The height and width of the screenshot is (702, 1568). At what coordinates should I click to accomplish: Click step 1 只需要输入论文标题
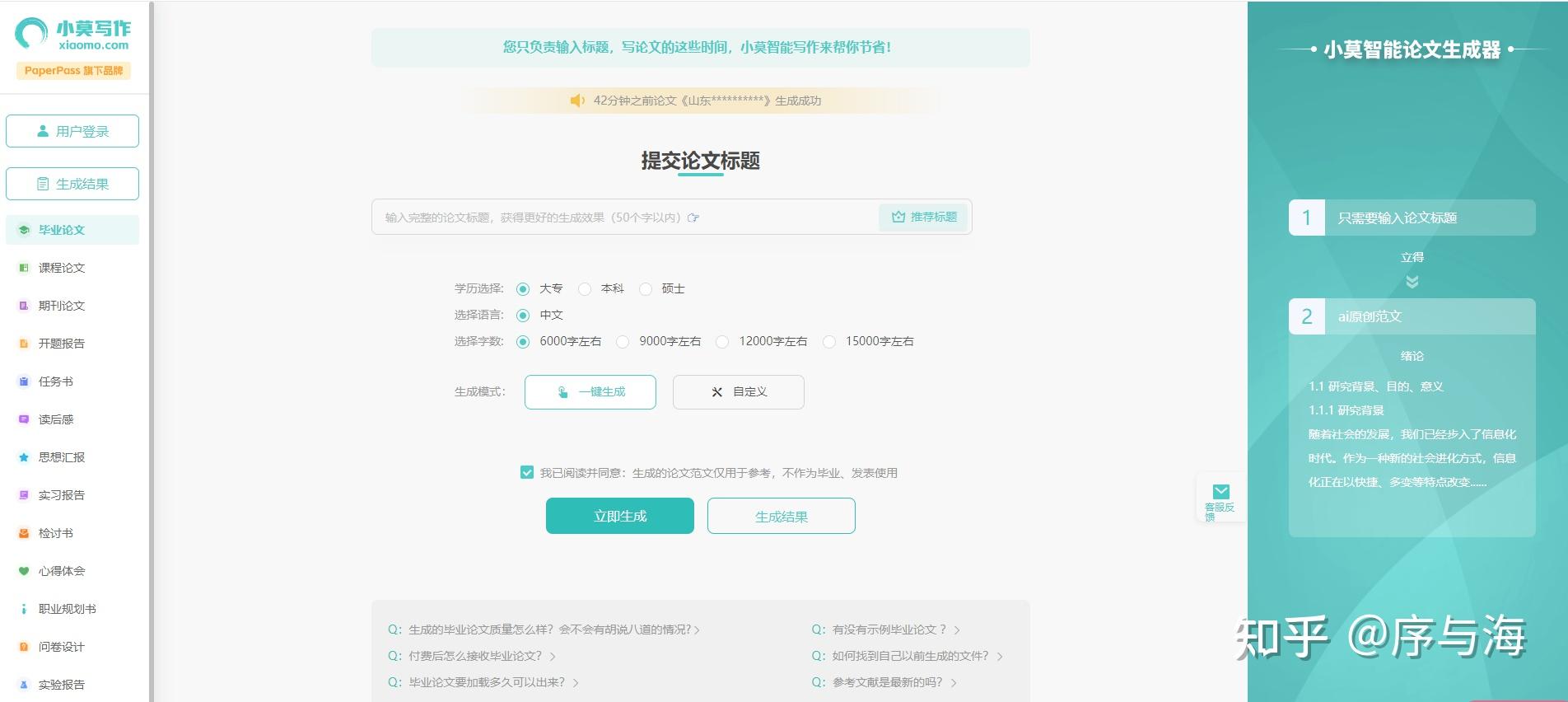[1412, 218]
